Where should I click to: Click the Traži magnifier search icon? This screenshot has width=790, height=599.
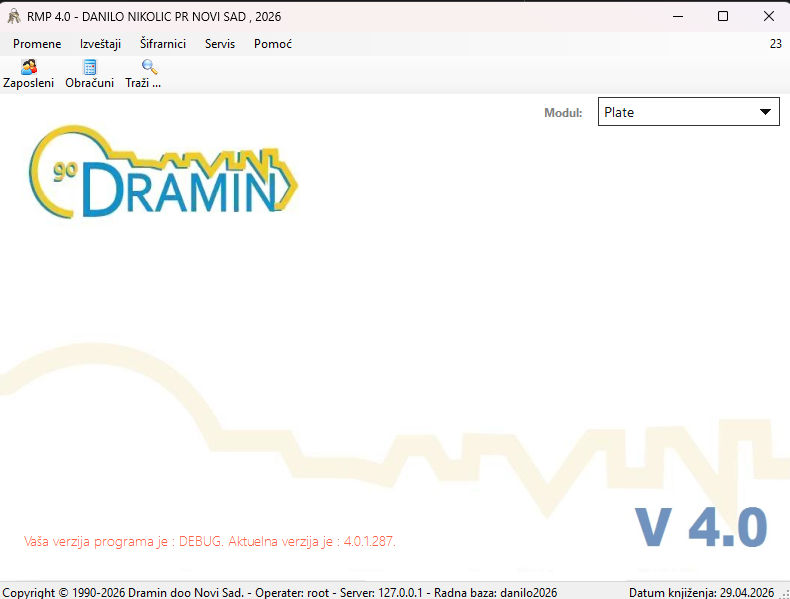pyautogui.click(x=149, y=67)
